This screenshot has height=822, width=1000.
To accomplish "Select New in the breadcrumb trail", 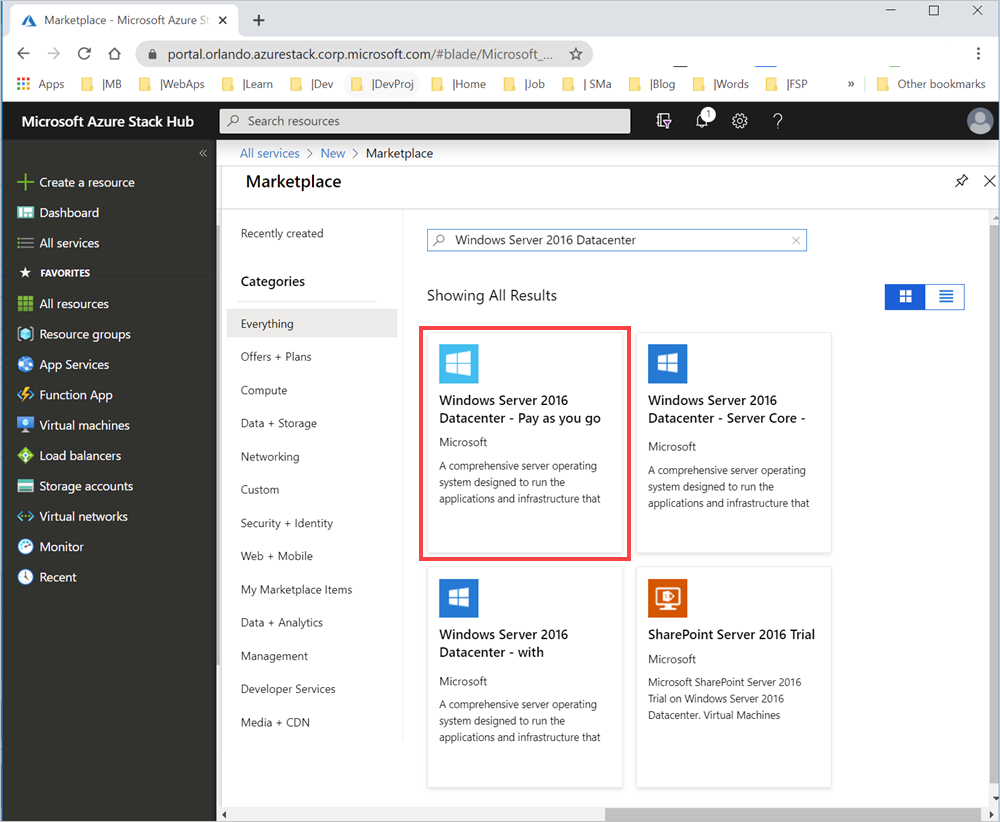I will point(333,153).
